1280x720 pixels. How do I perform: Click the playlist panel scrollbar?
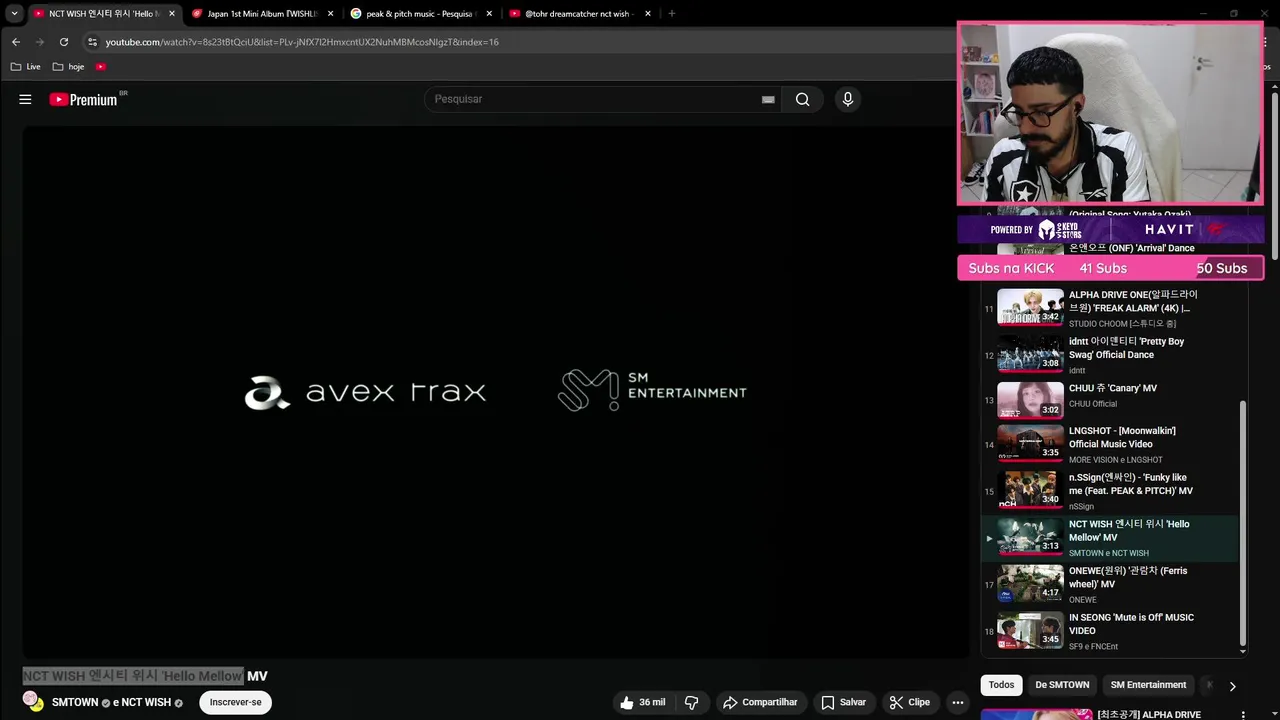click(x=1243, y=523)
